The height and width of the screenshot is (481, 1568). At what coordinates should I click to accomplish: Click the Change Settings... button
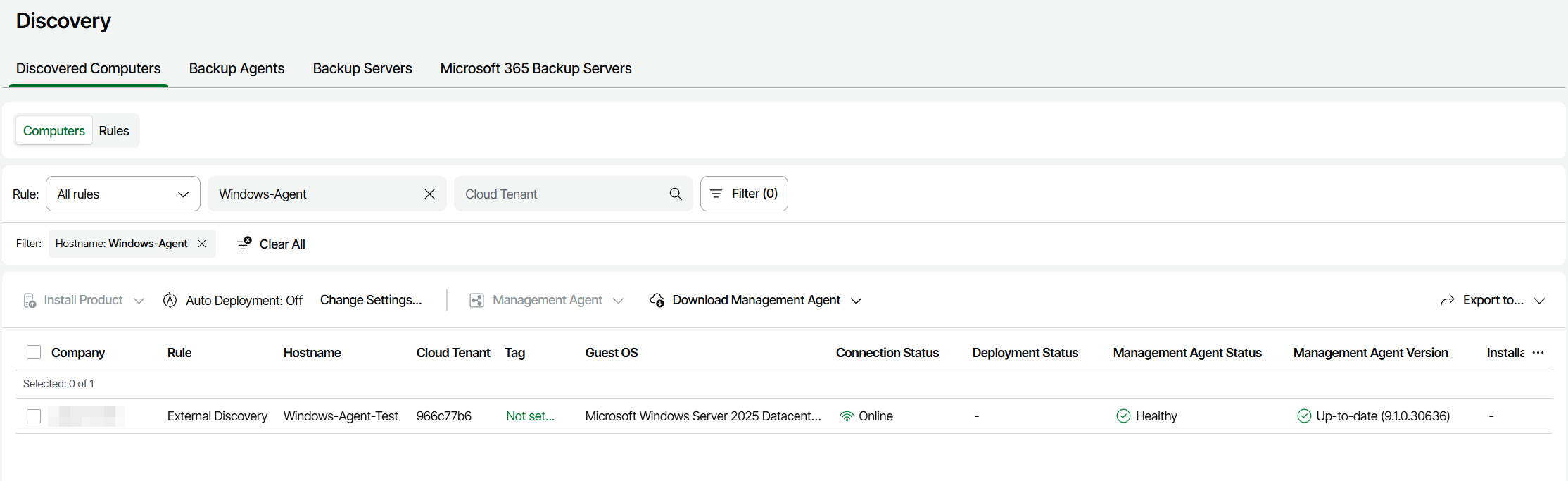(371, 300)
